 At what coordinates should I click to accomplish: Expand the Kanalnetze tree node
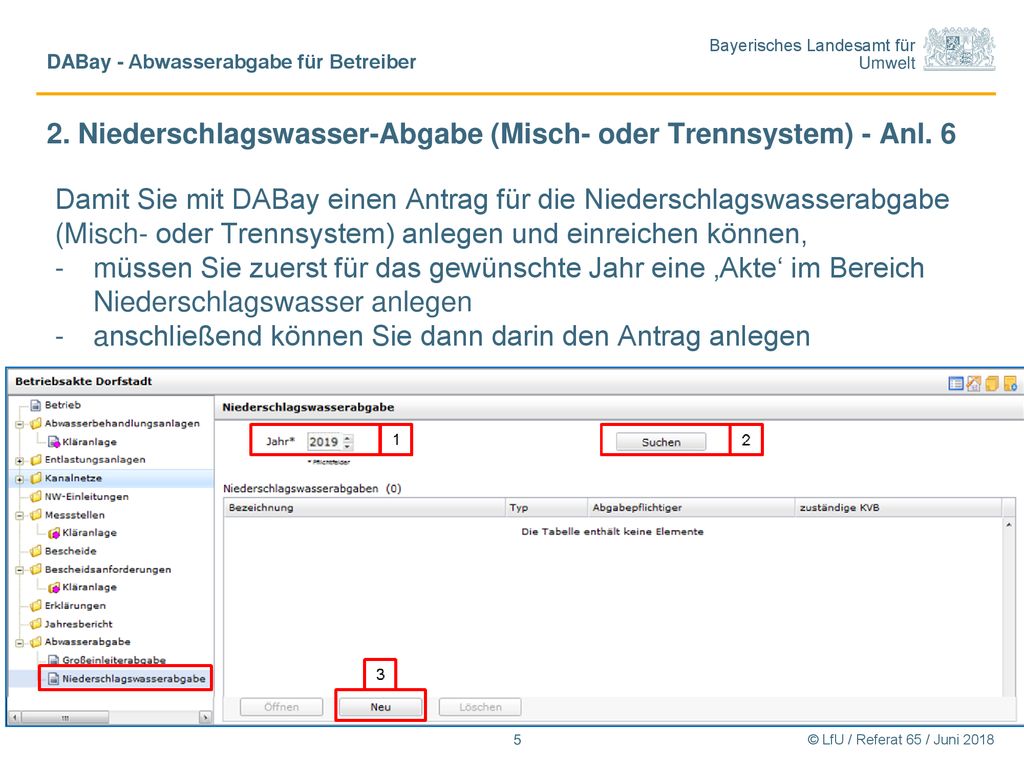coord(20,479)
